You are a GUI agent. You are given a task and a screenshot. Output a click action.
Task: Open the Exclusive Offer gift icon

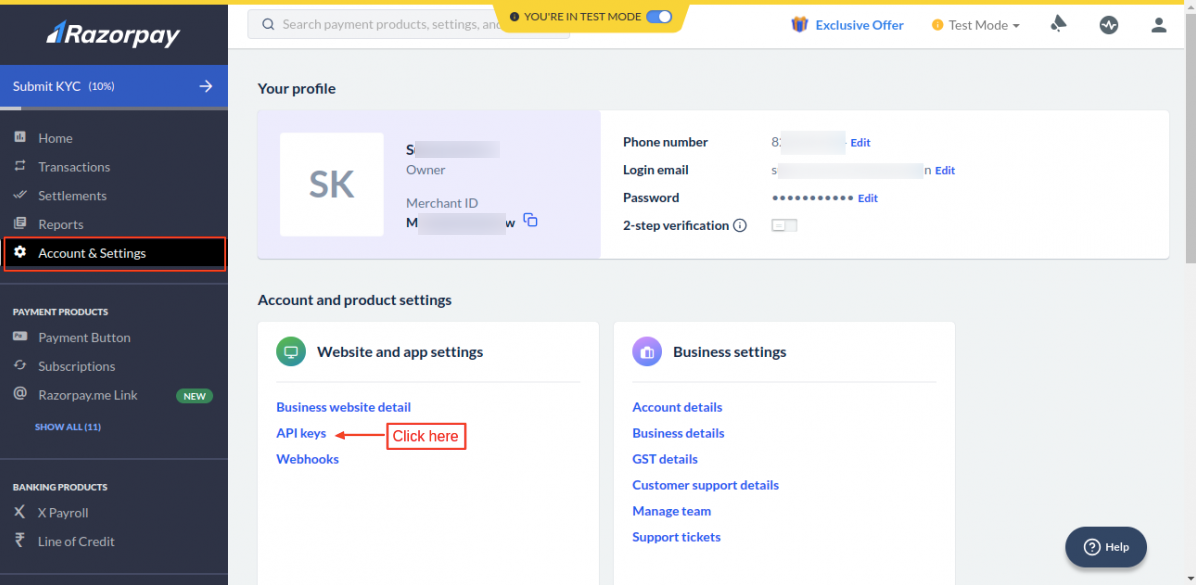(x=799, y=25)
